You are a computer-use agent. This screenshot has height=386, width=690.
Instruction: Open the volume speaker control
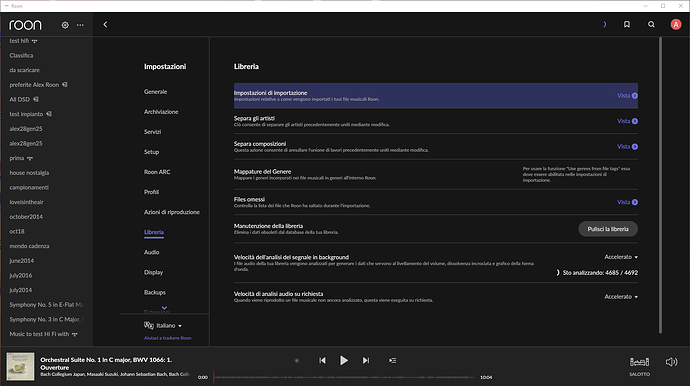671,362
